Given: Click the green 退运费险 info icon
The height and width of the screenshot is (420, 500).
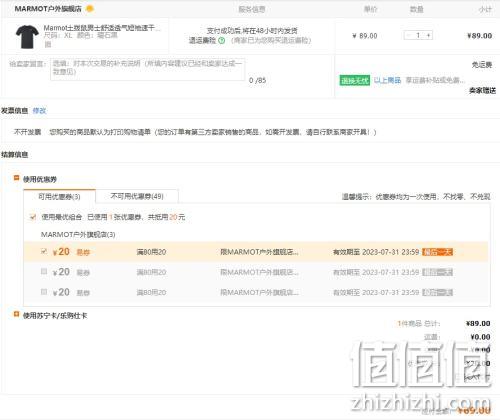Looking at the screenshot, I should click(x=222, y=41).
